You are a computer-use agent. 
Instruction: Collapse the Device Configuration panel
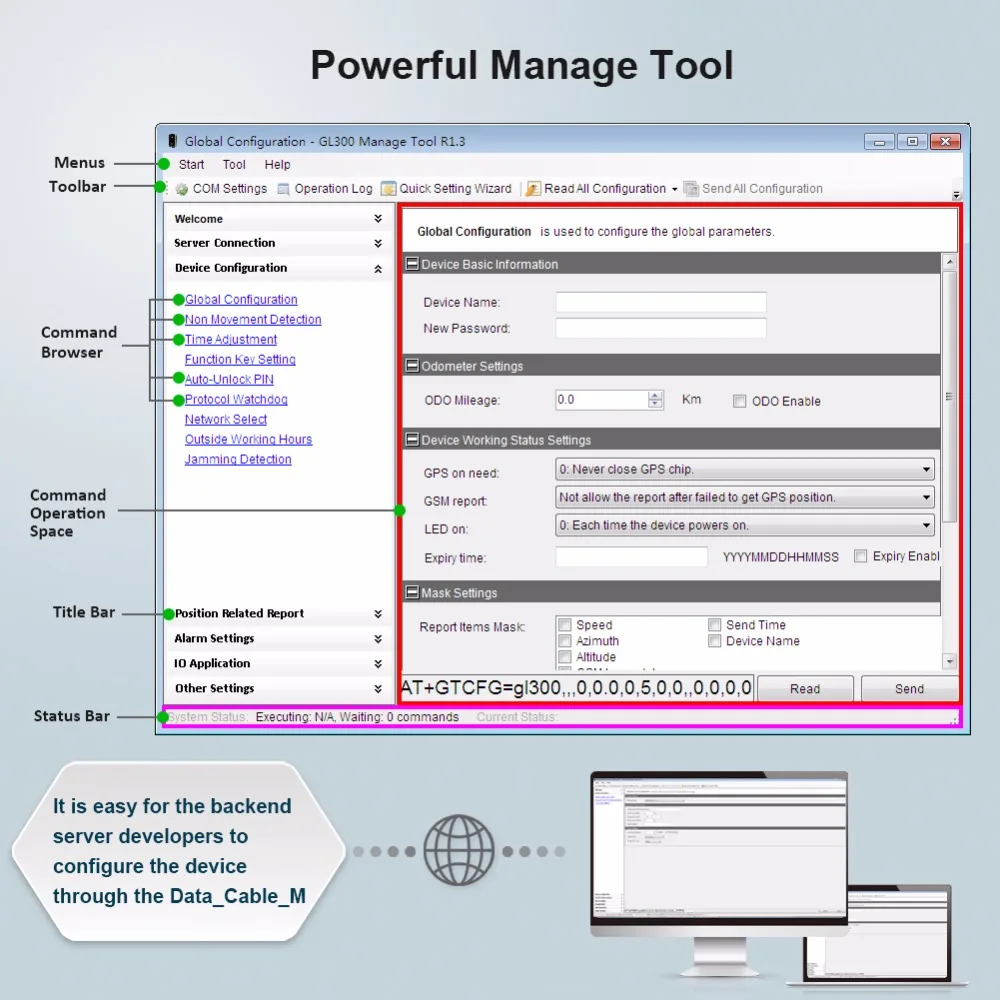378,268
